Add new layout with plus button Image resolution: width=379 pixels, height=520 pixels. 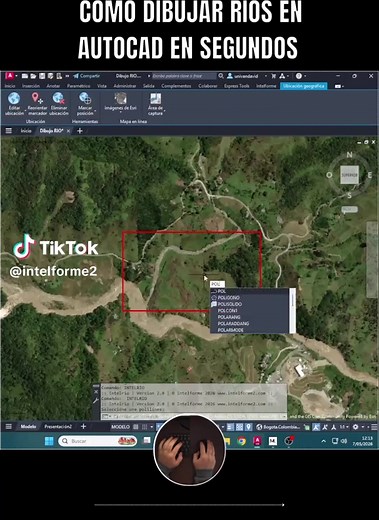coord(83,427)
